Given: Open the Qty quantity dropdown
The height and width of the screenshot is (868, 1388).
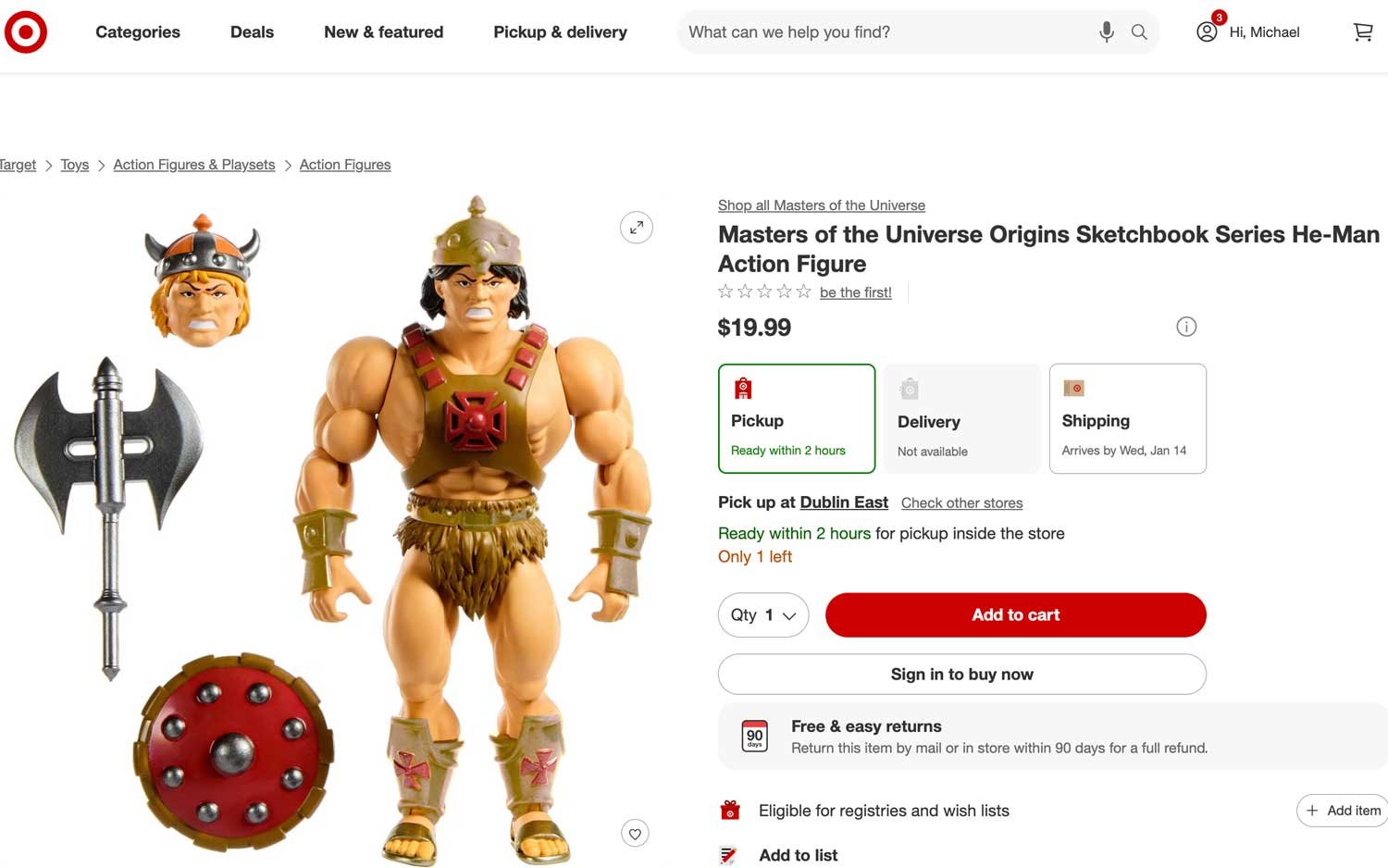Looking at the screenshot, I should (762, 614).
